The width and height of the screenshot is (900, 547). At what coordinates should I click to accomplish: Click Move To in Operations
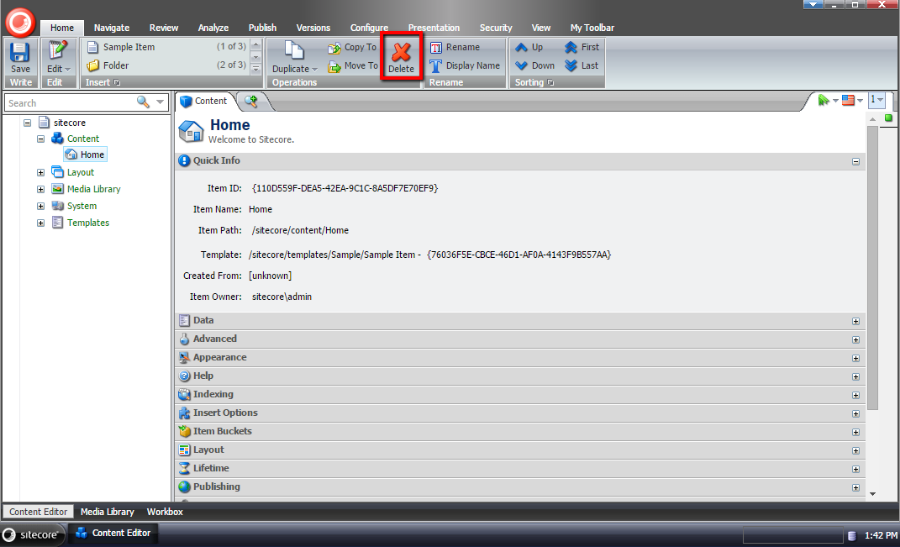352,66
